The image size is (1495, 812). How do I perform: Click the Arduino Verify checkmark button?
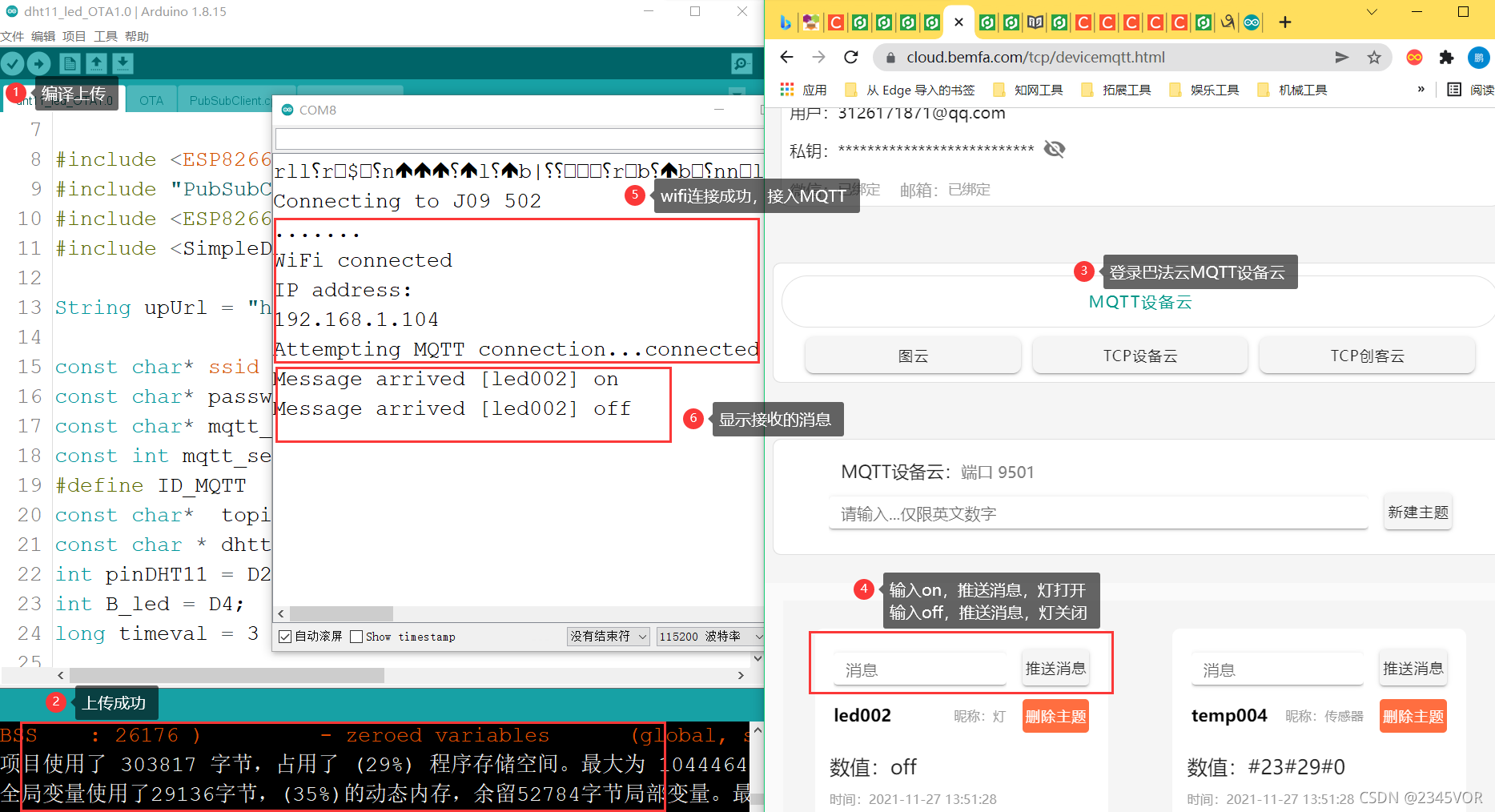(x=13, y=63)
